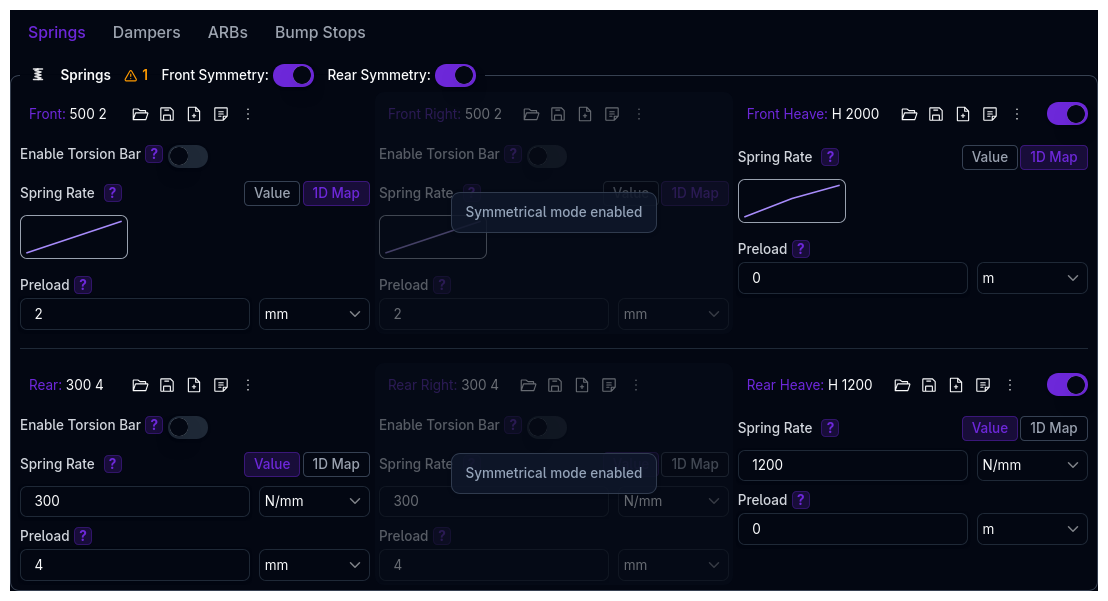The height and width of the screenshot is (601, 1108).
Task: Click the Rear Preload input field
Action: (135, 565)
